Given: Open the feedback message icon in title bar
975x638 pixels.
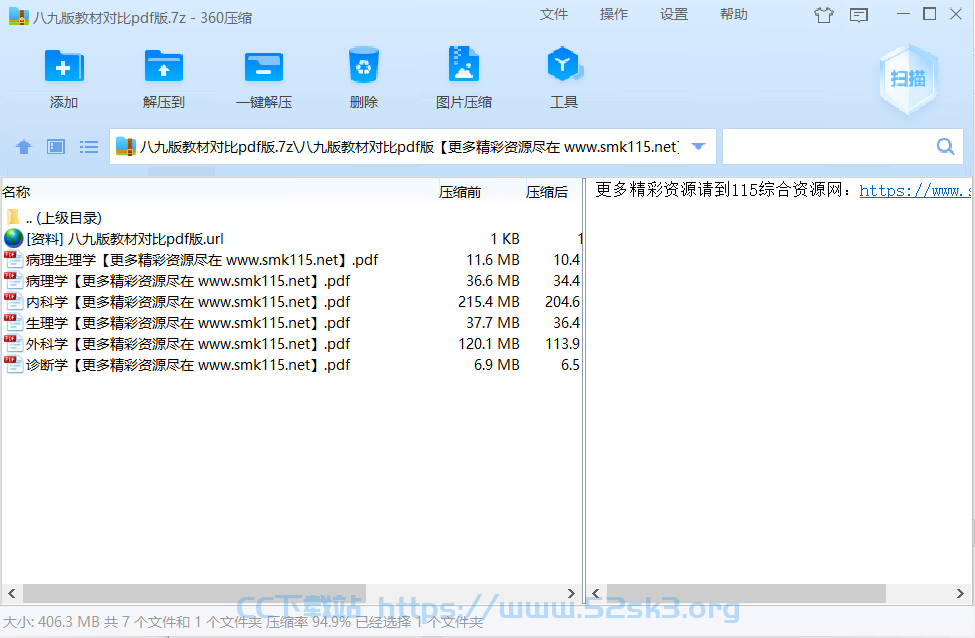Looking at the screenshot, I should click(859, 15).
